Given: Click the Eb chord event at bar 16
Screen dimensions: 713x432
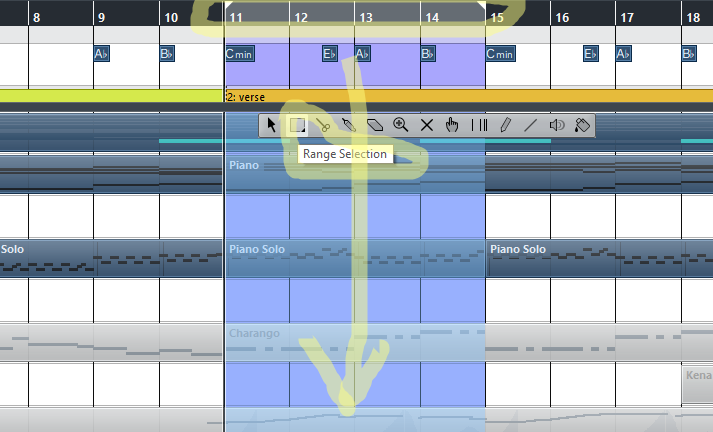Looking at the screenshot, I should [591, 54].
